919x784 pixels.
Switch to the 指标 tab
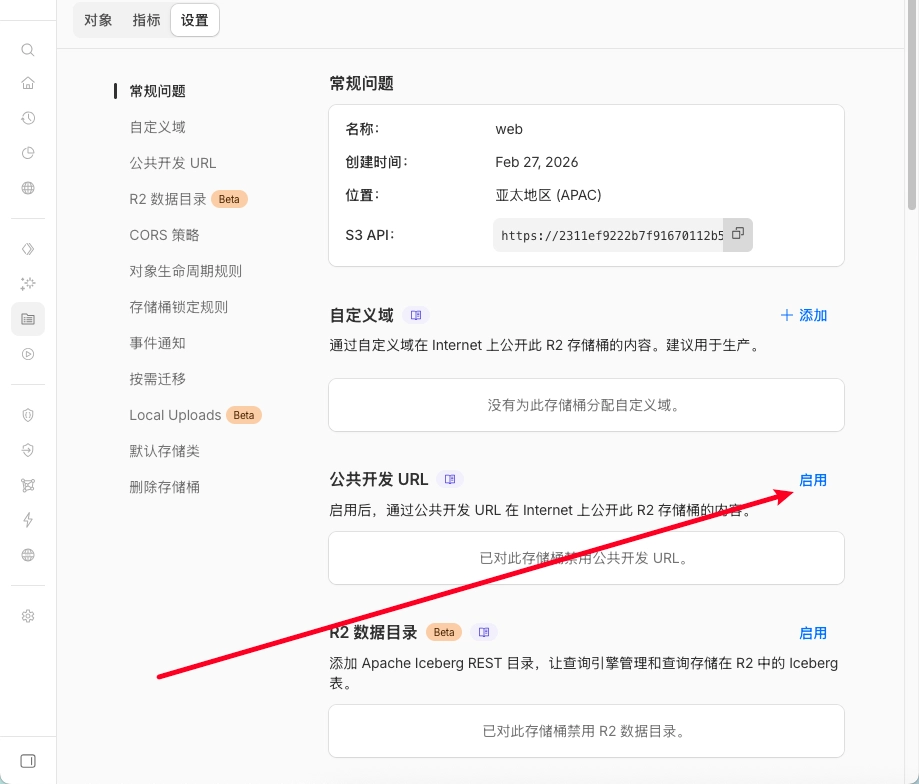point(146,20)
